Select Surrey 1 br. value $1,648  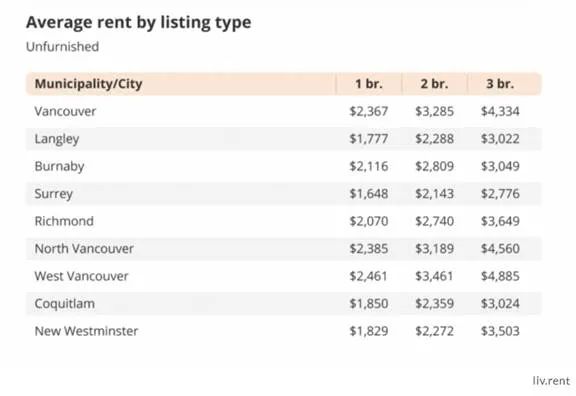click(368, 194)
